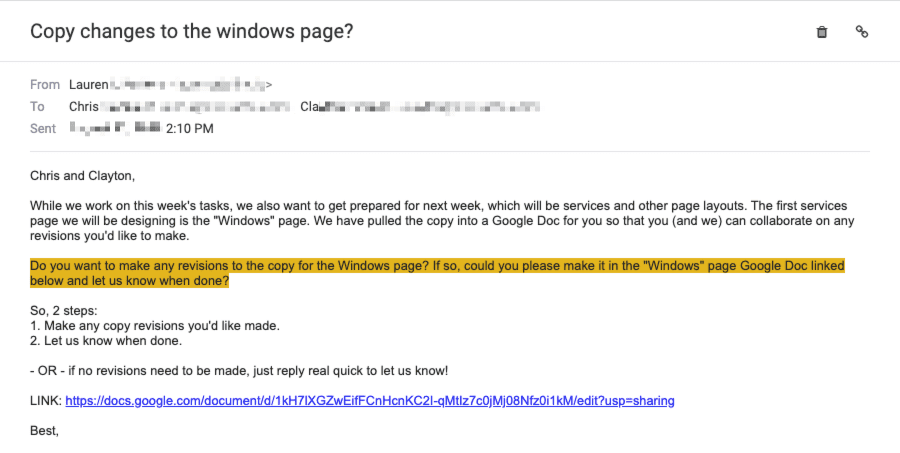Click the yellow highlighted question paragraph
The width and height of the screenshot is (900, 453).
(437, 273)
